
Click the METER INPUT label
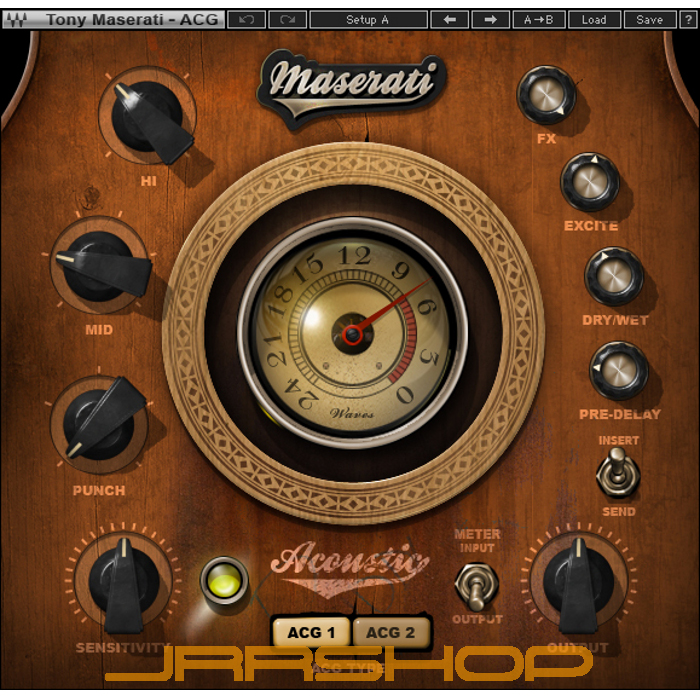pos(477,541)
